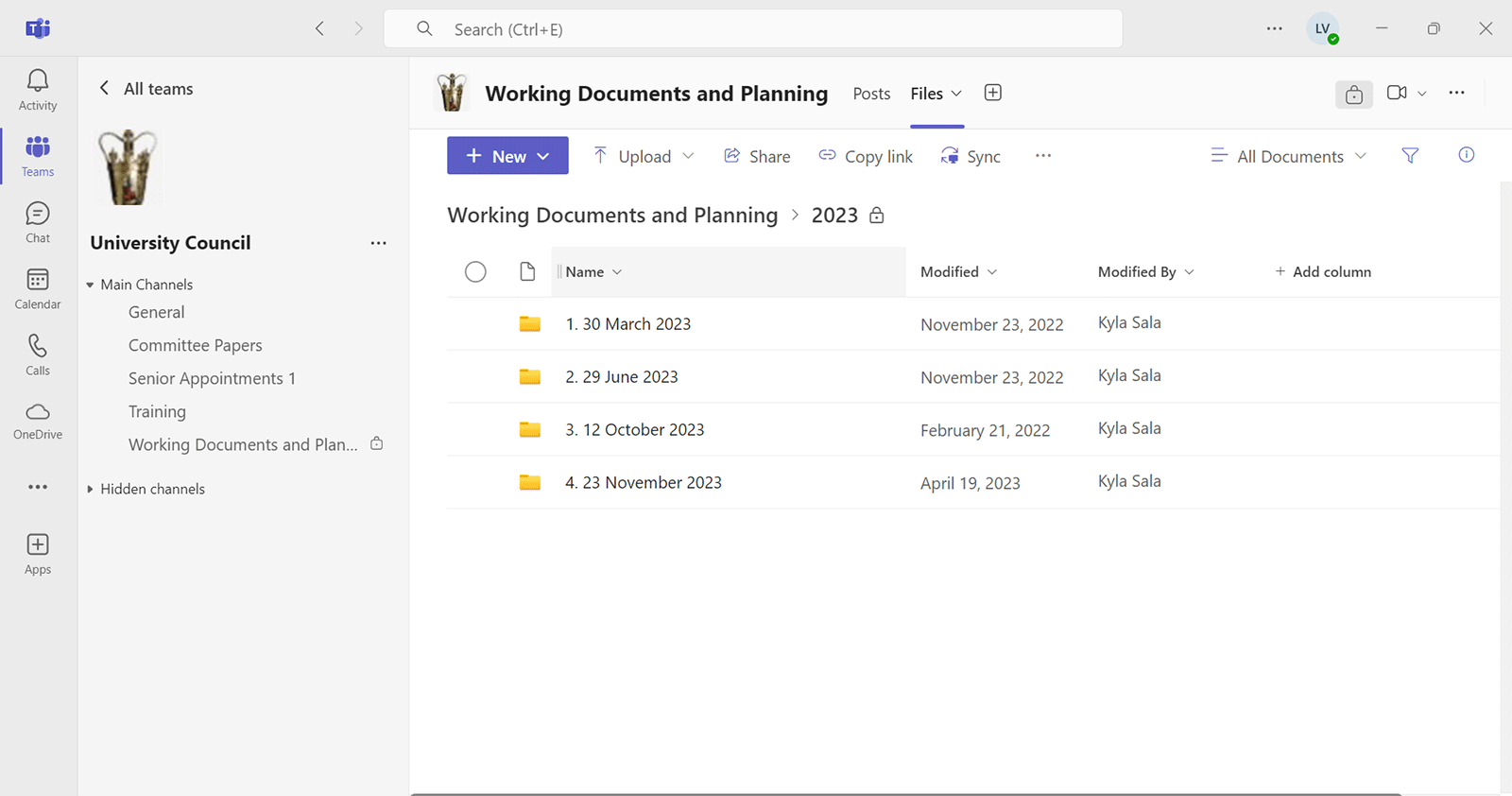Screen dimensions: 1512x796
Task: Open OneDrive from the sidebar
Action: 38,421
